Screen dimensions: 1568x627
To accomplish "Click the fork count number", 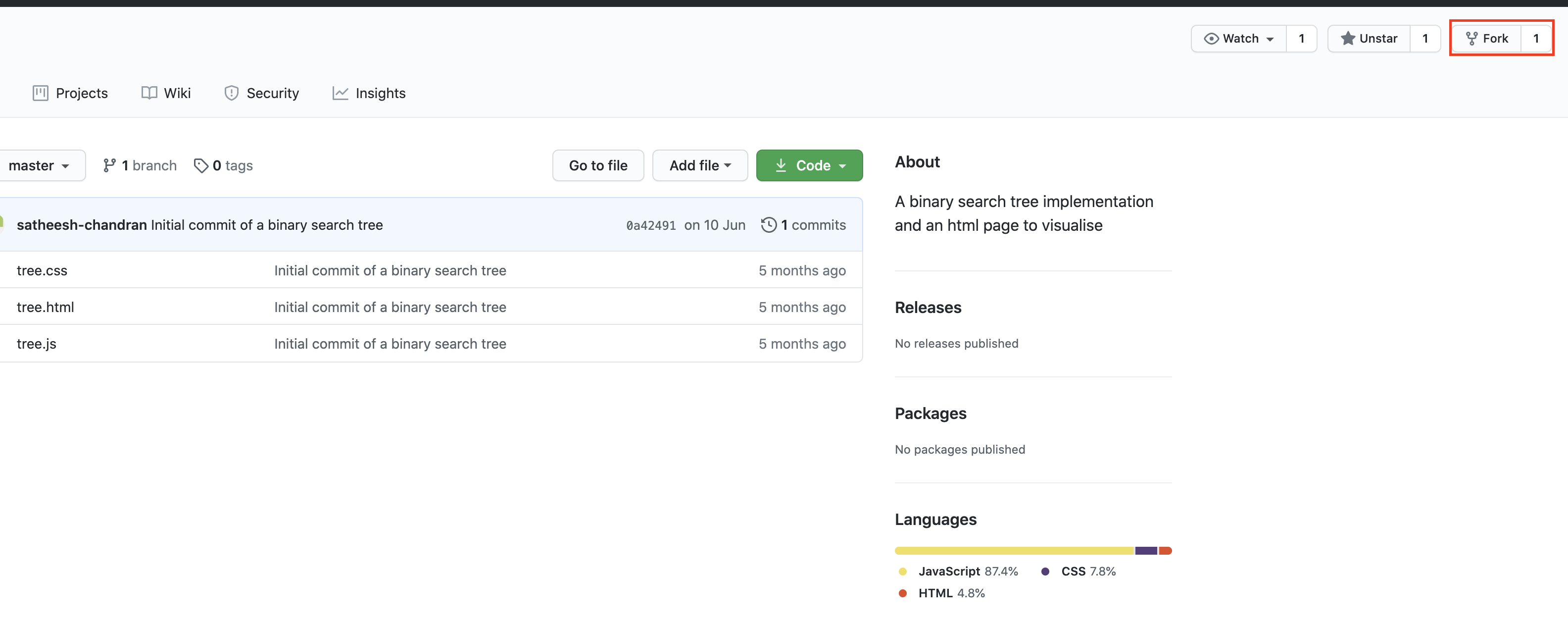I will 1536,39.
